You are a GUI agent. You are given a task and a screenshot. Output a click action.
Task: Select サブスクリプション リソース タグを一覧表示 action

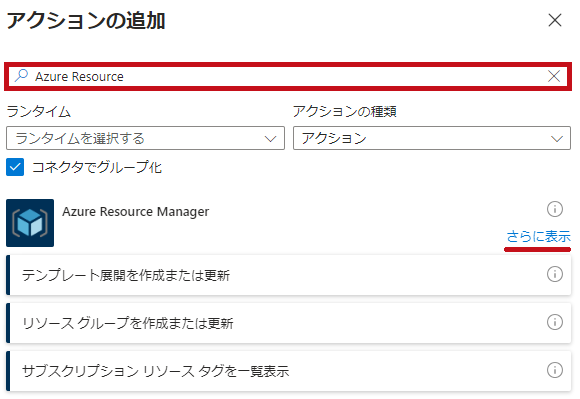pos(289,371)
